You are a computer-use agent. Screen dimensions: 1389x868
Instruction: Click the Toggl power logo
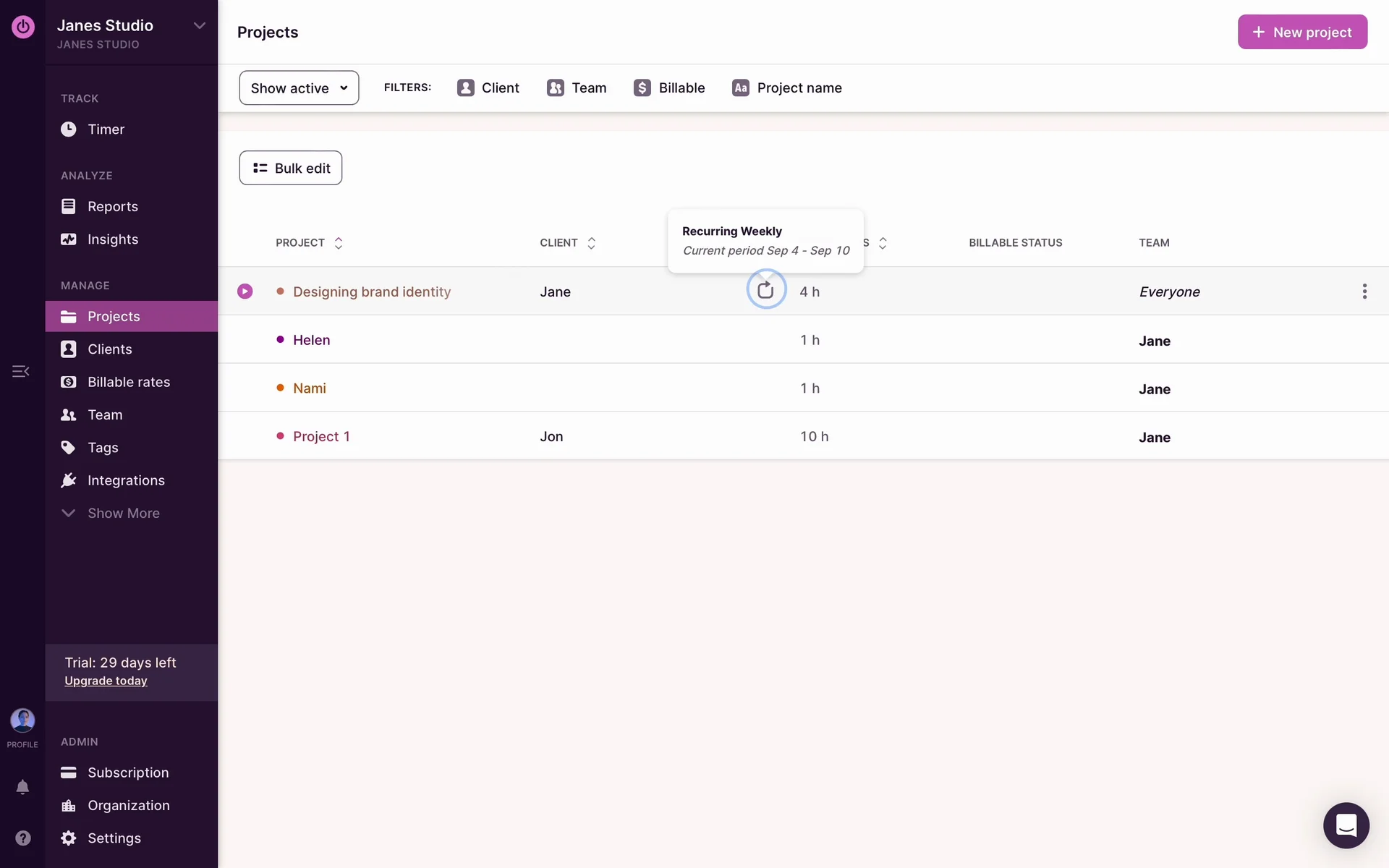tap(22, 27)
